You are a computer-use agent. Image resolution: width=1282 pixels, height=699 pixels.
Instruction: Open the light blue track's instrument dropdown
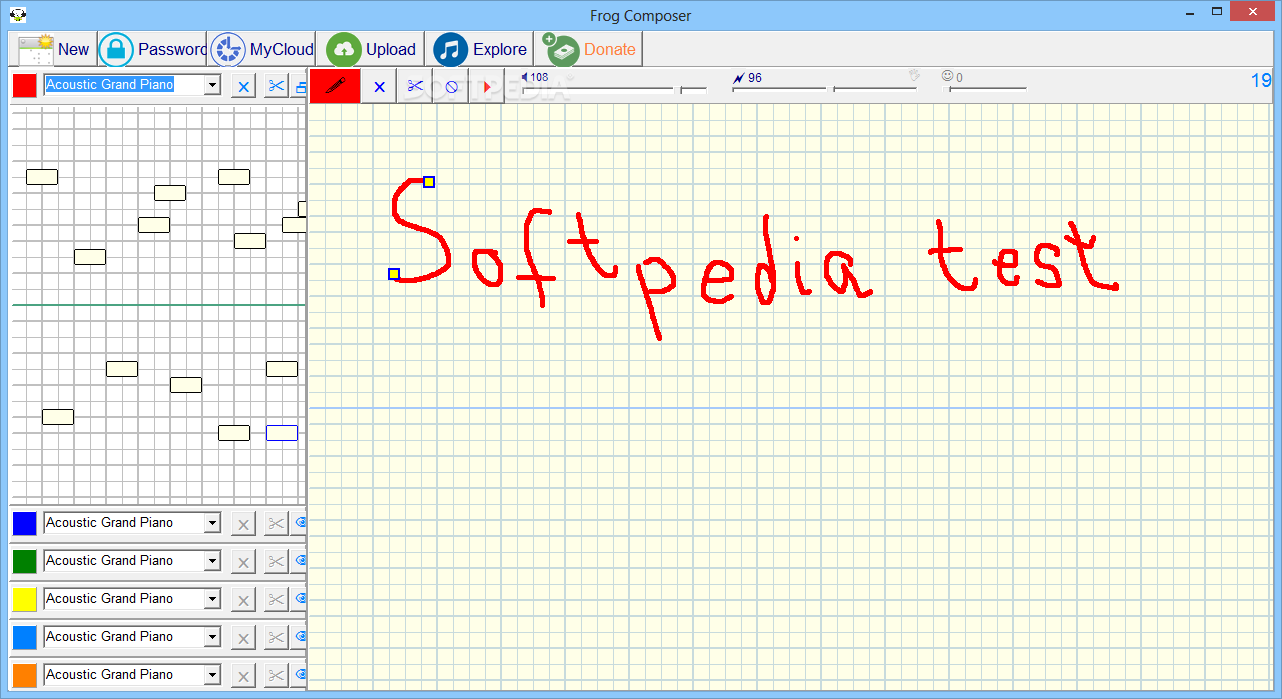(x=211, y=637)
